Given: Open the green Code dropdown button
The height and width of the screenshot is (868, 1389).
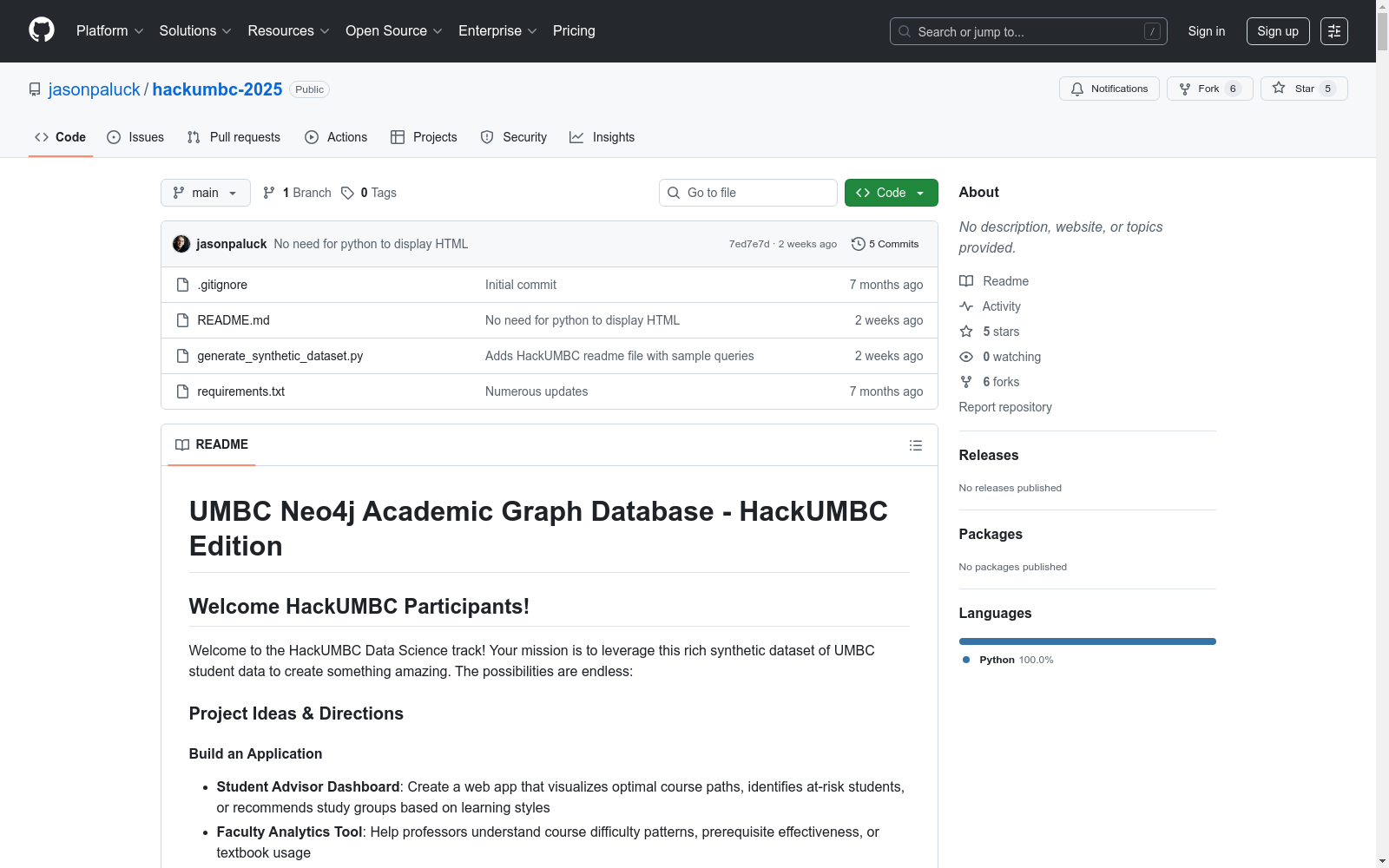Looking at the screenshot, I should click(x=892, y=193).
